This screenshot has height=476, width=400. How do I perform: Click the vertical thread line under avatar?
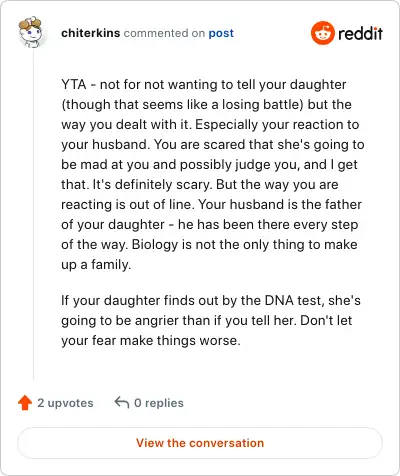[x=33, y=213]
